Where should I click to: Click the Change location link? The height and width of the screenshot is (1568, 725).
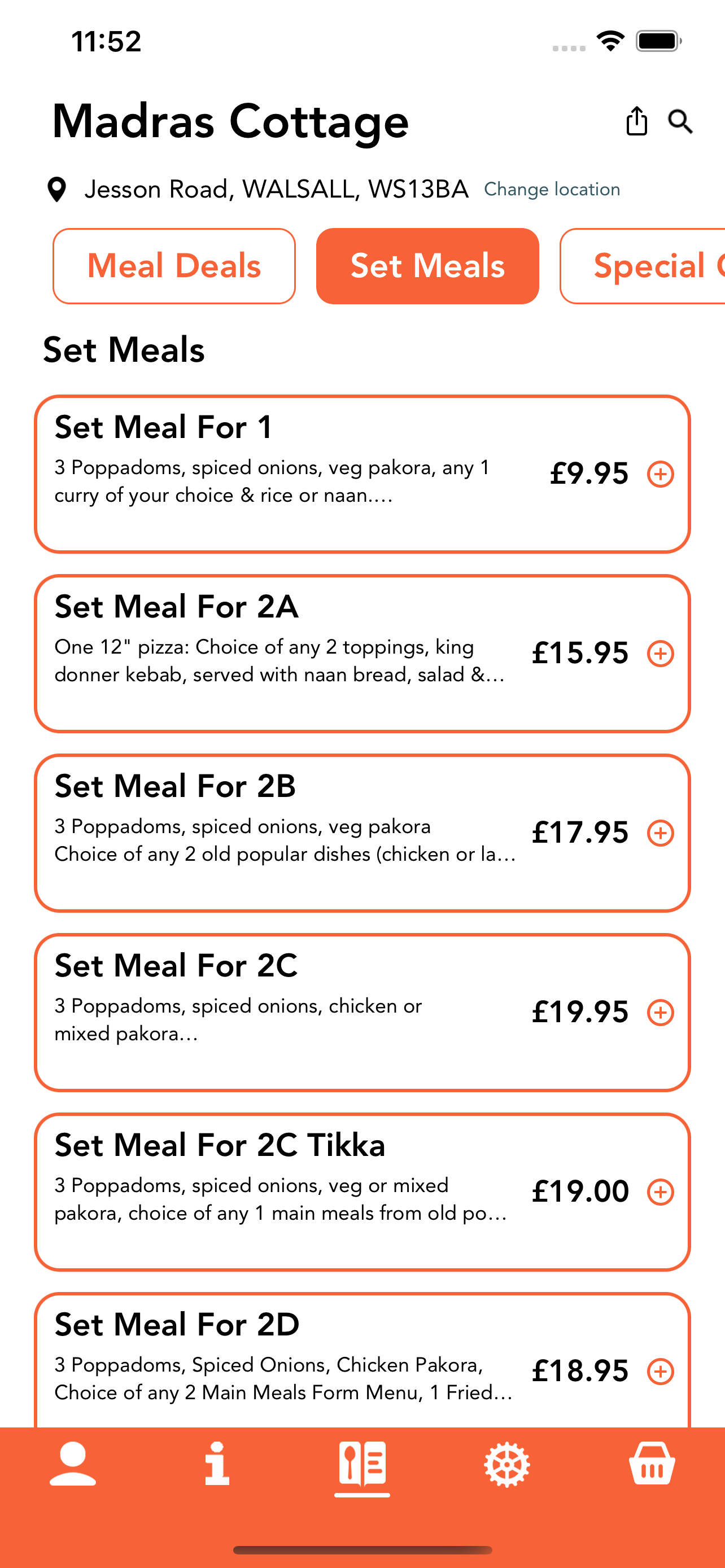click(x=552, y=189)
